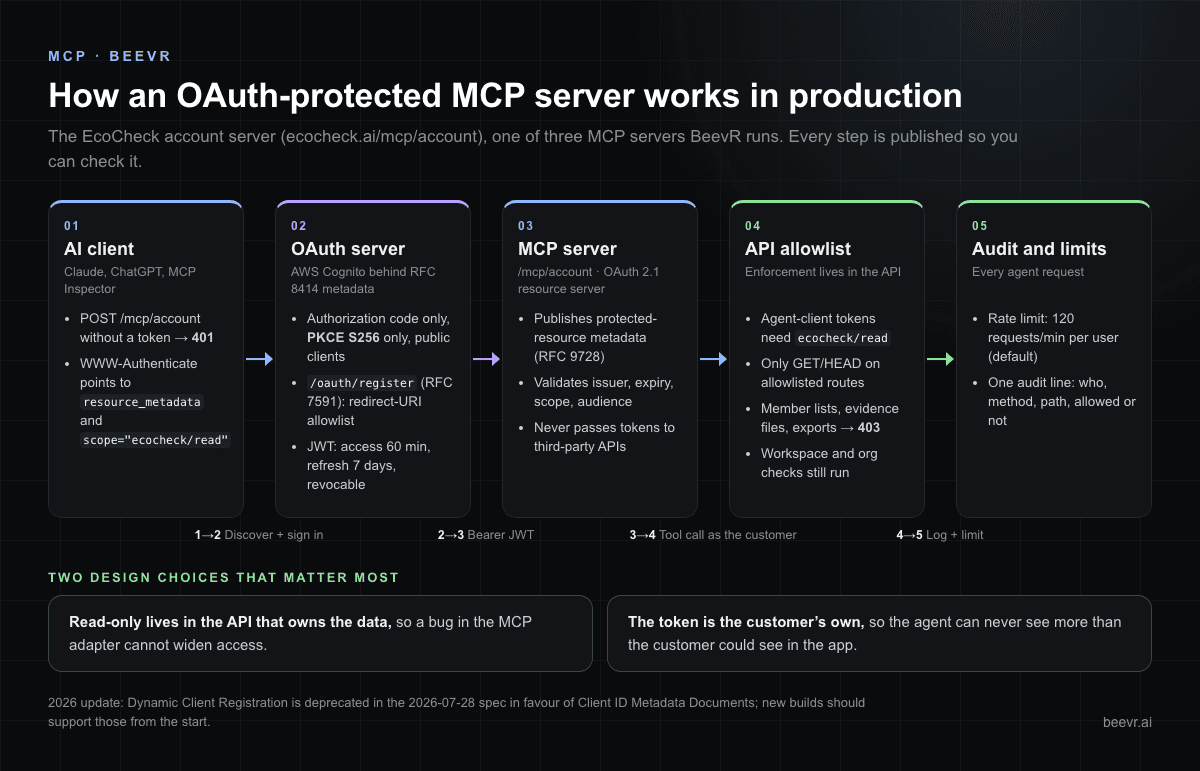Select the 'AI client' card heading
Viewport: 1200px width, 771px height.
click(99, 249)
